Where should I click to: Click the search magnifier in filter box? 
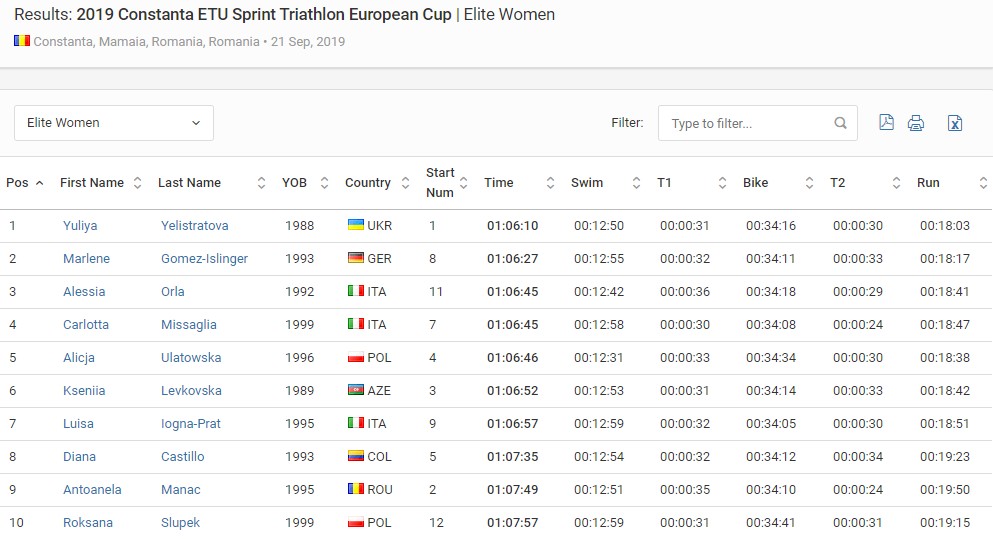840,124
